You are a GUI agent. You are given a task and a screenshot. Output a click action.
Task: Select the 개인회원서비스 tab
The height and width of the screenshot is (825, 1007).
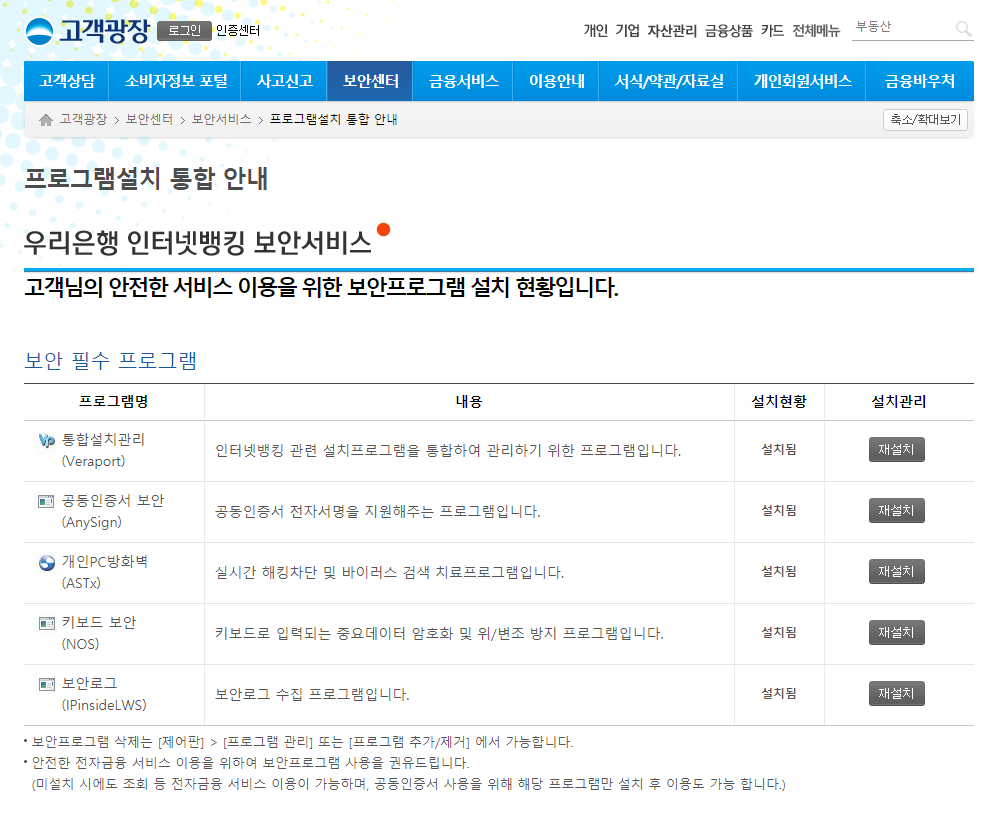(x=802, y=81)
